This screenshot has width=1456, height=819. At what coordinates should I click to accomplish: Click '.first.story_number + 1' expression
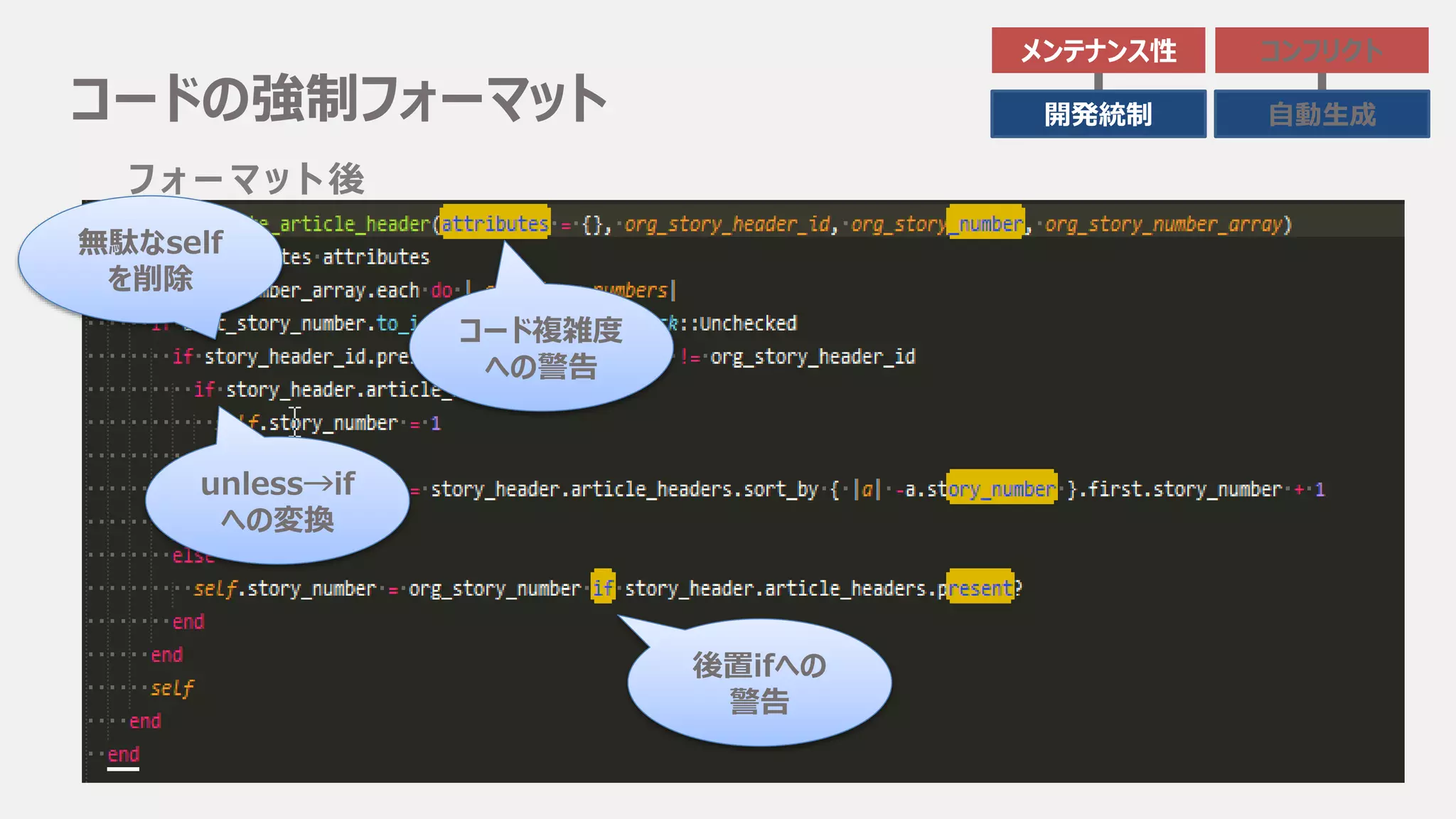(1202, 489)
